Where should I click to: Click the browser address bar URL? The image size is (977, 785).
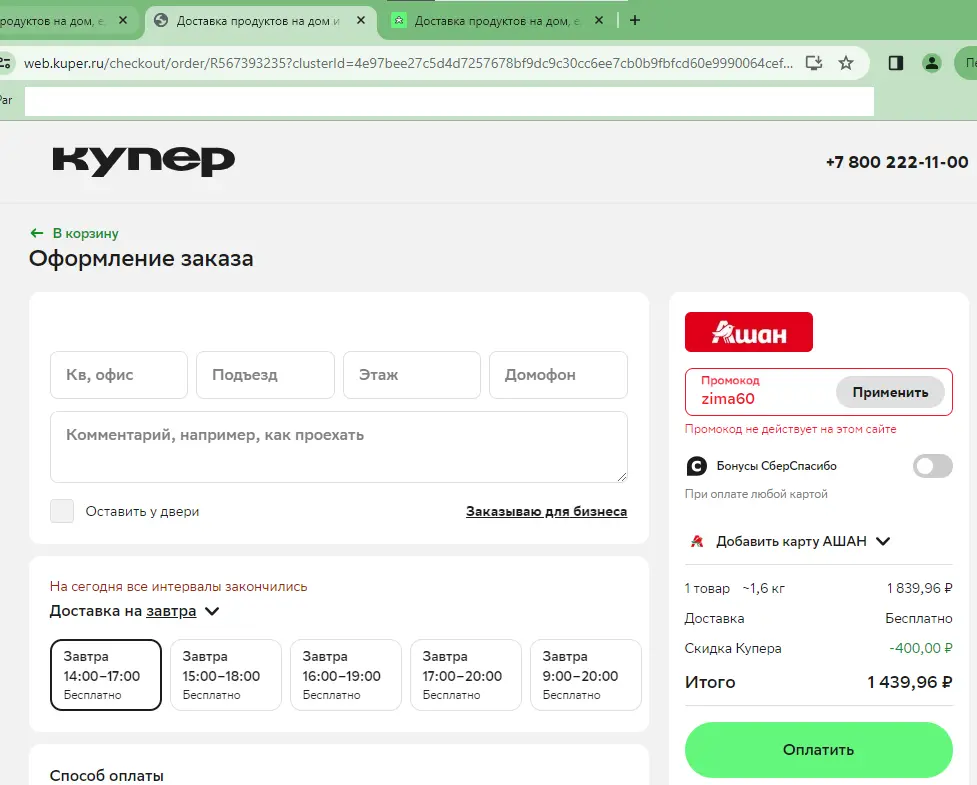[x=408, y=63]
